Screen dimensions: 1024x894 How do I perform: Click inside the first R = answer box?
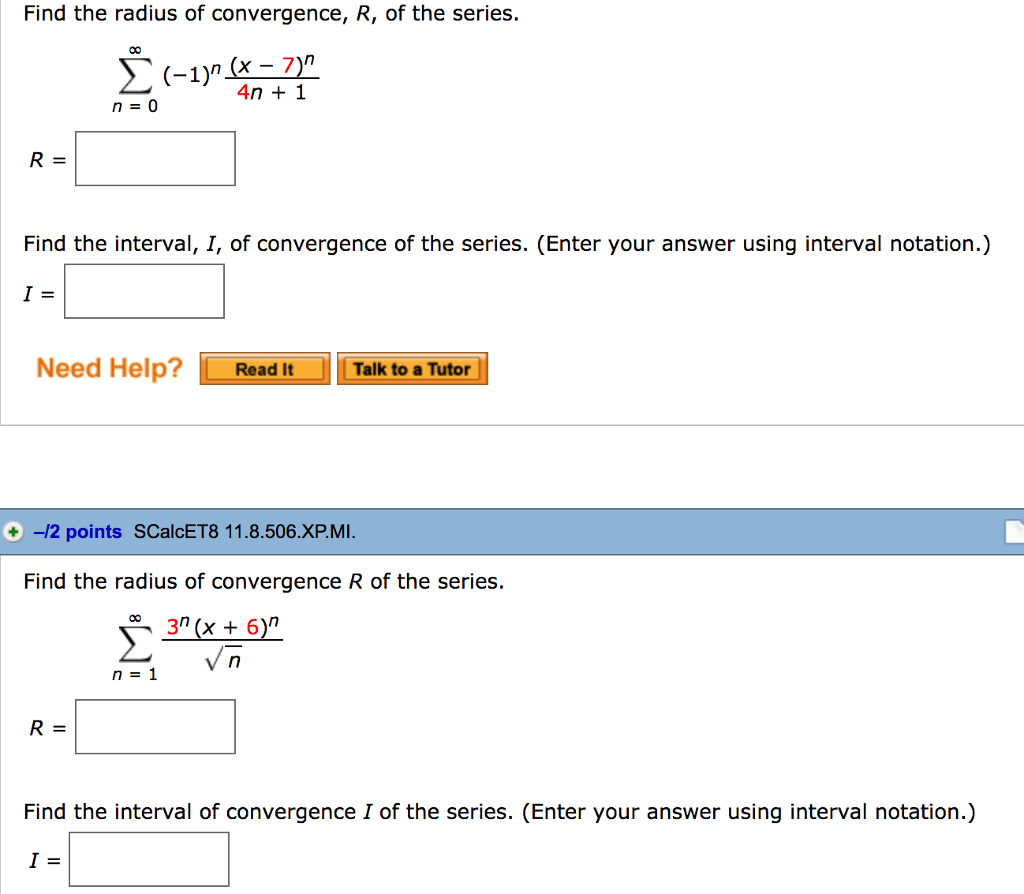(154, 158)
